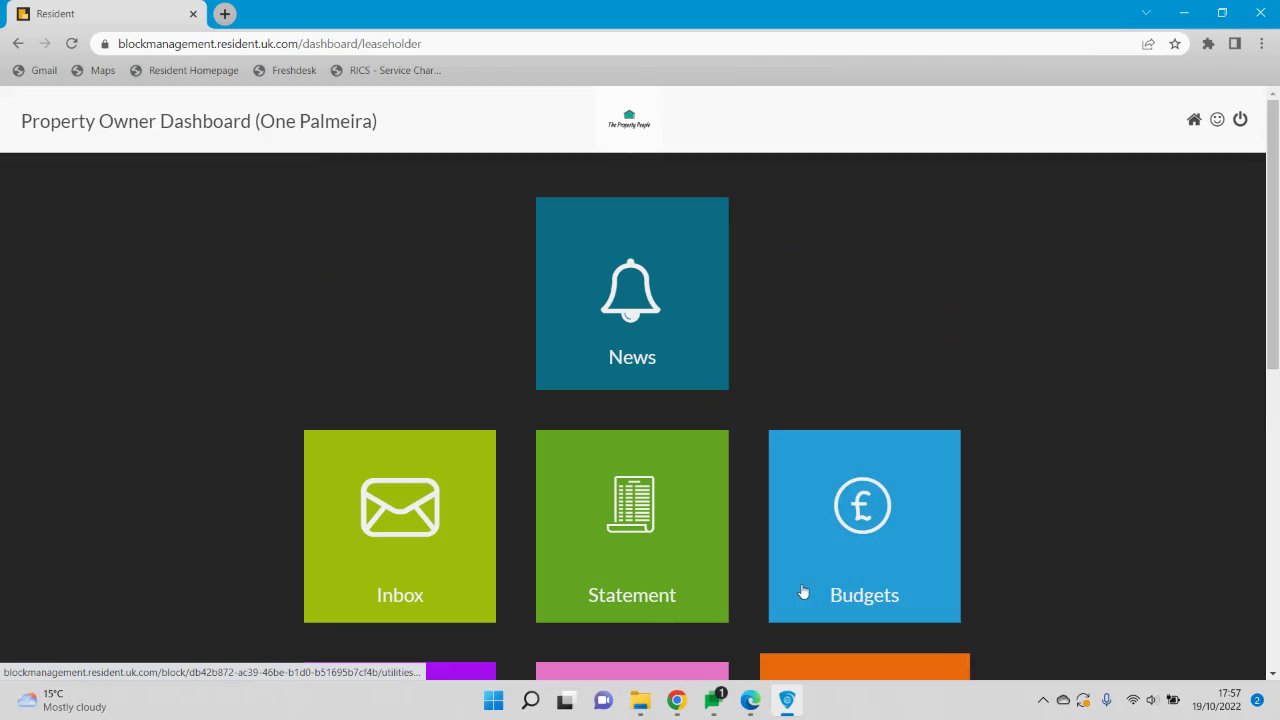The image size is (1280, 720).
Task: Show hidden system tray icons
Action: (1043, 700)
